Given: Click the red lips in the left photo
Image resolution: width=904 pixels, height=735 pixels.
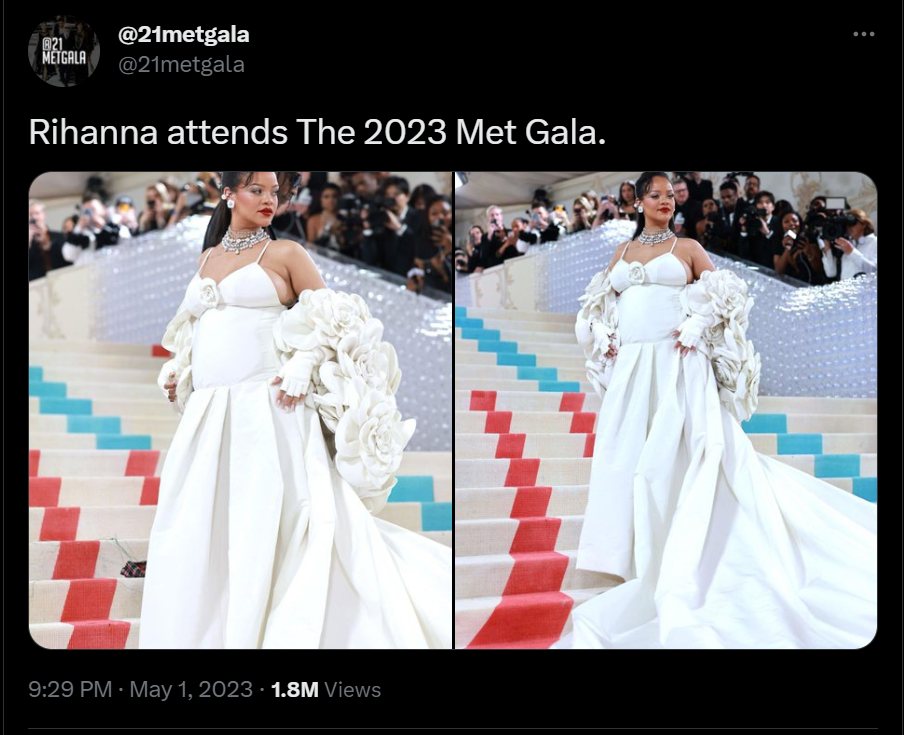Looking at the screenshot, I should pyautogui.click(x=265, y=212).
